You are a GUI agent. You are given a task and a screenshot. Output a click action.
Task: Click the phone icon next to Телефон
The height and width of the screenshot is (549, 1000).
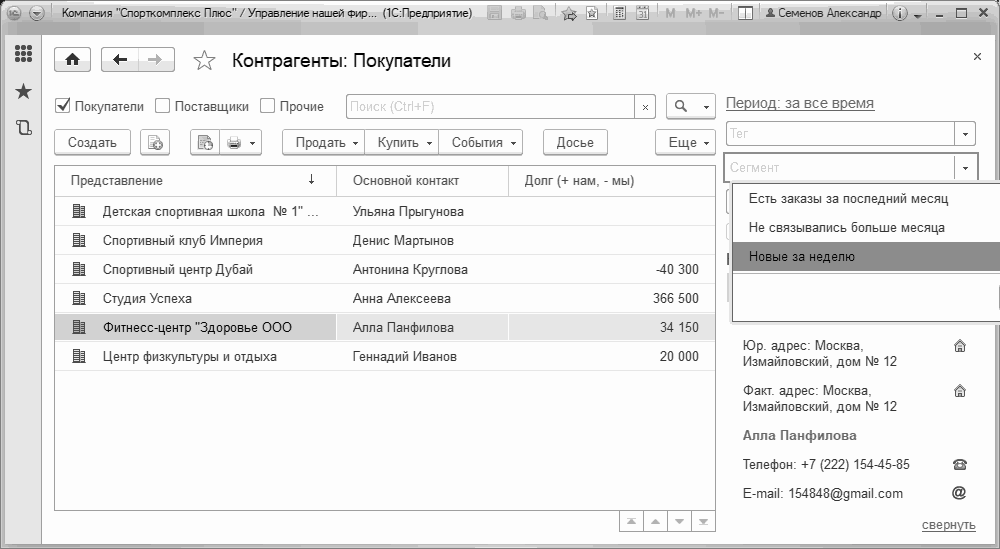(959, 464)
